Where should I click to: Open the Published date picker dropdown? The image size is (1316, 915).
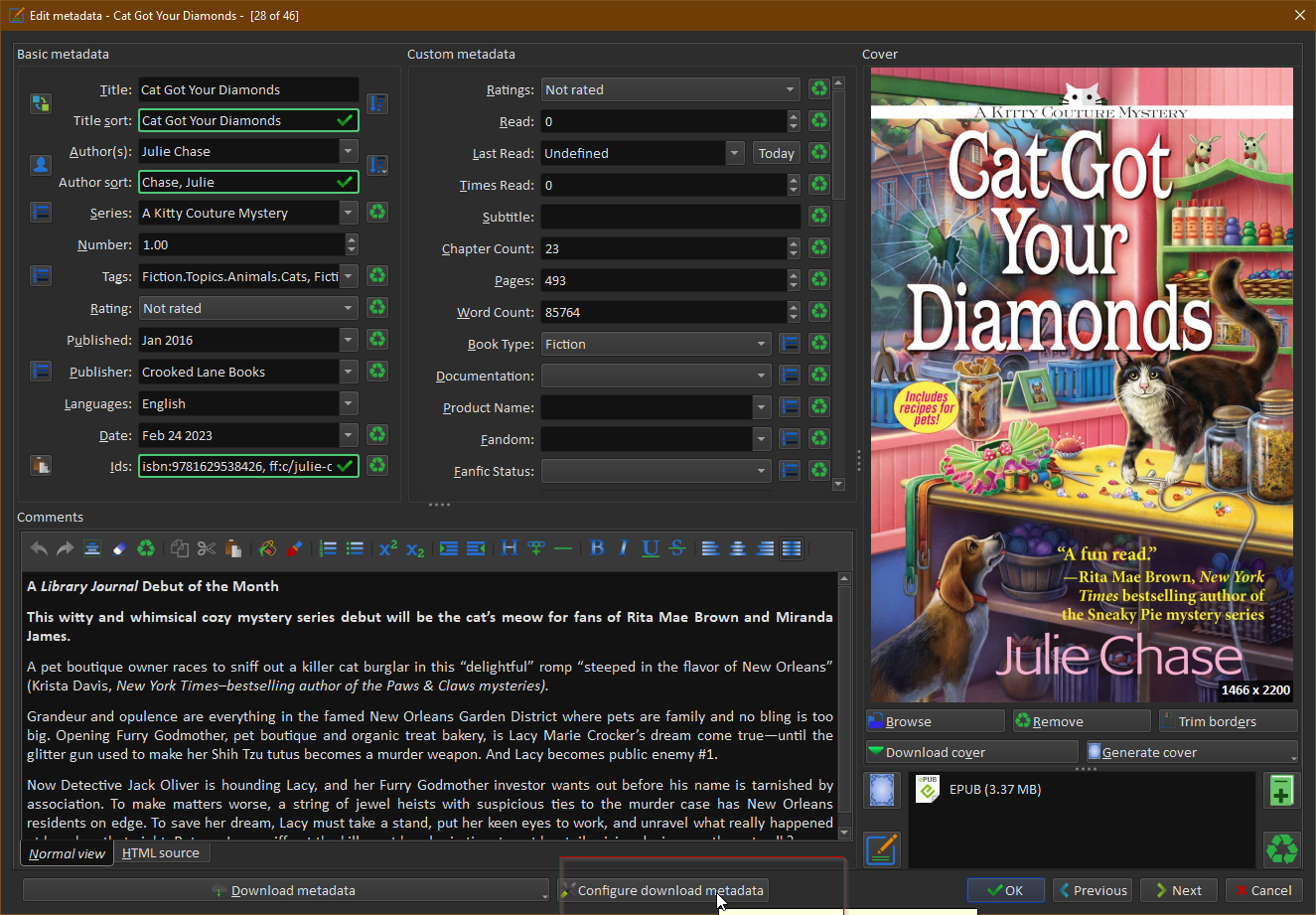pyautogui.click(x=349, y=340)
